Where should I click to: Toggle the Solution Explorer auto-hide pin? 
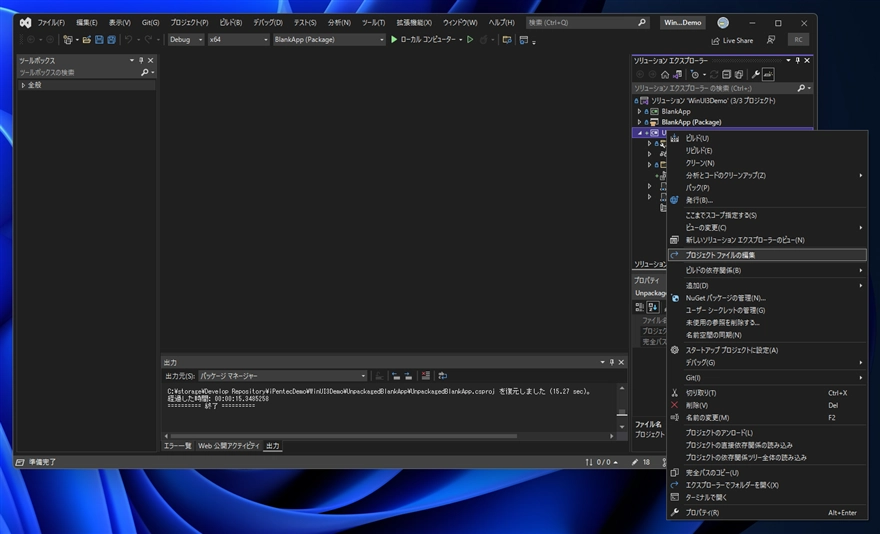coord(798,60)
